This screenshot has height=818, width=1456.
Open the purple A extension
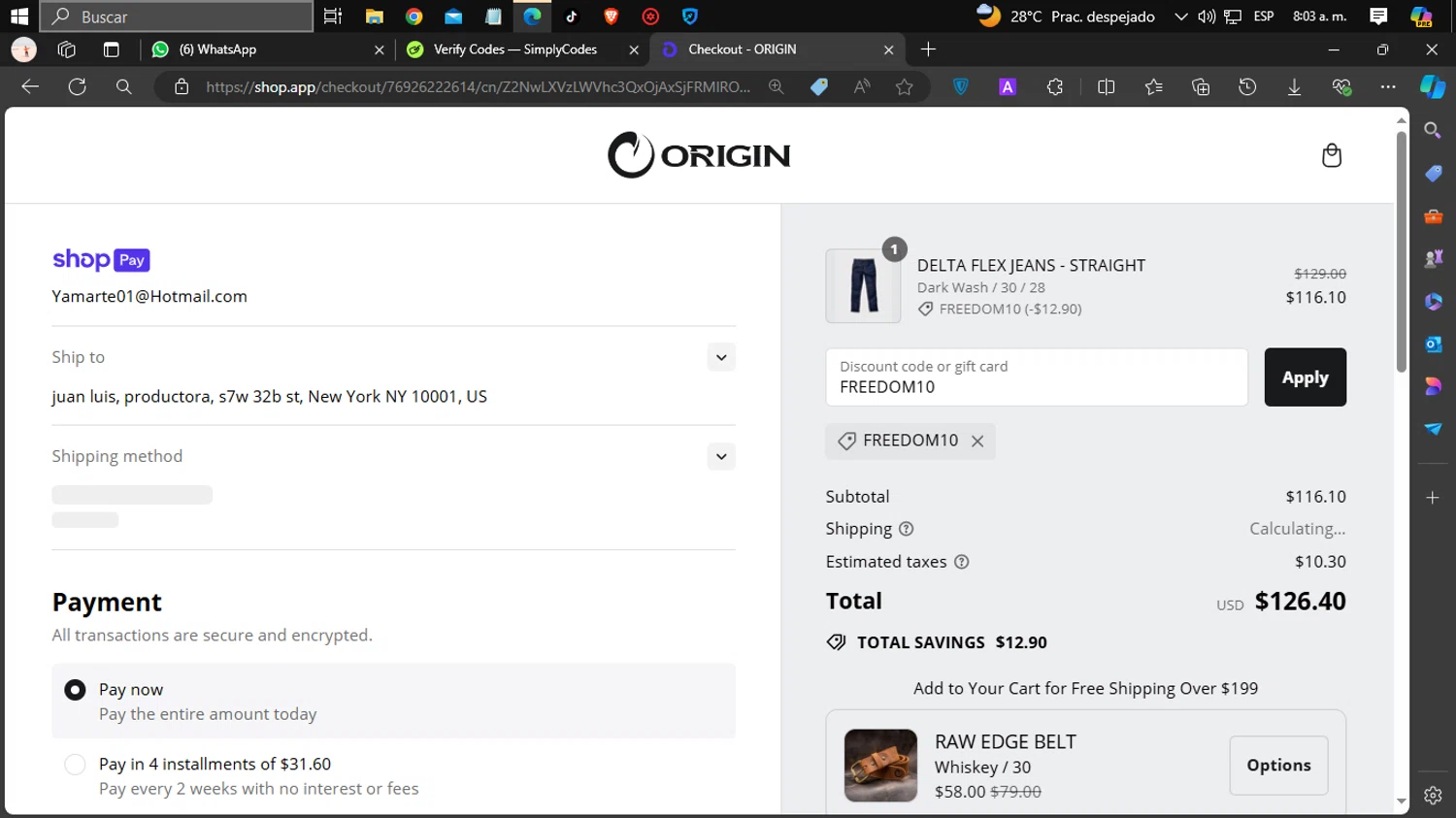coord(1008,87)
